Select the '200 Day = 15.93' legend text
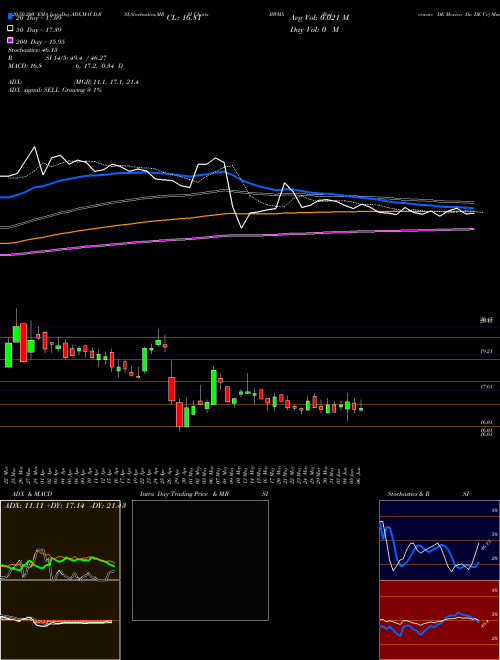The width and height of the screenshot is (500, 660). (x=40, y=42)
